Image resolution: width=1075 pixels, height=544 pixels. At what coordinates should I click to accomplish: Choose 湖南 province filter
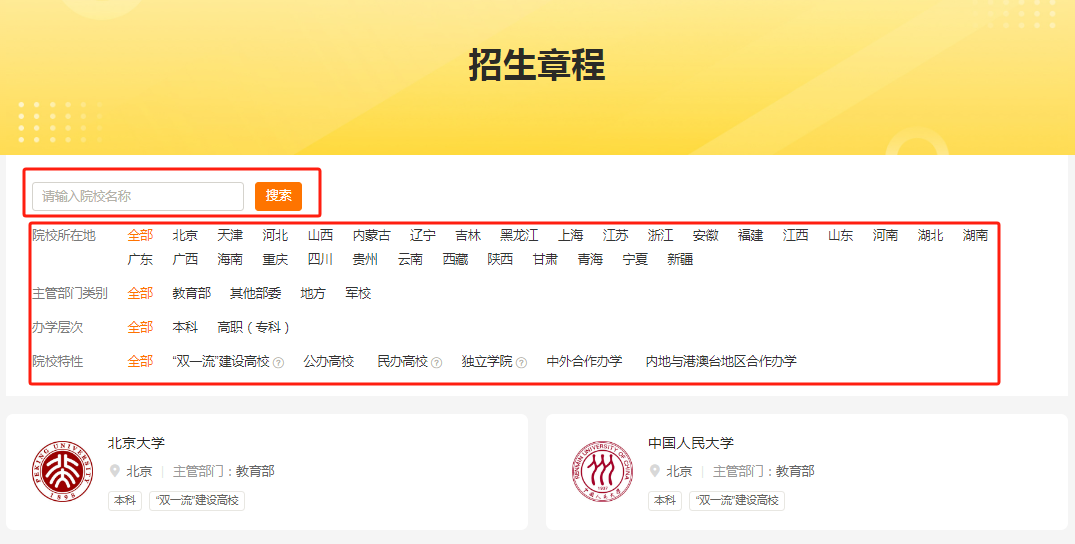975,235
